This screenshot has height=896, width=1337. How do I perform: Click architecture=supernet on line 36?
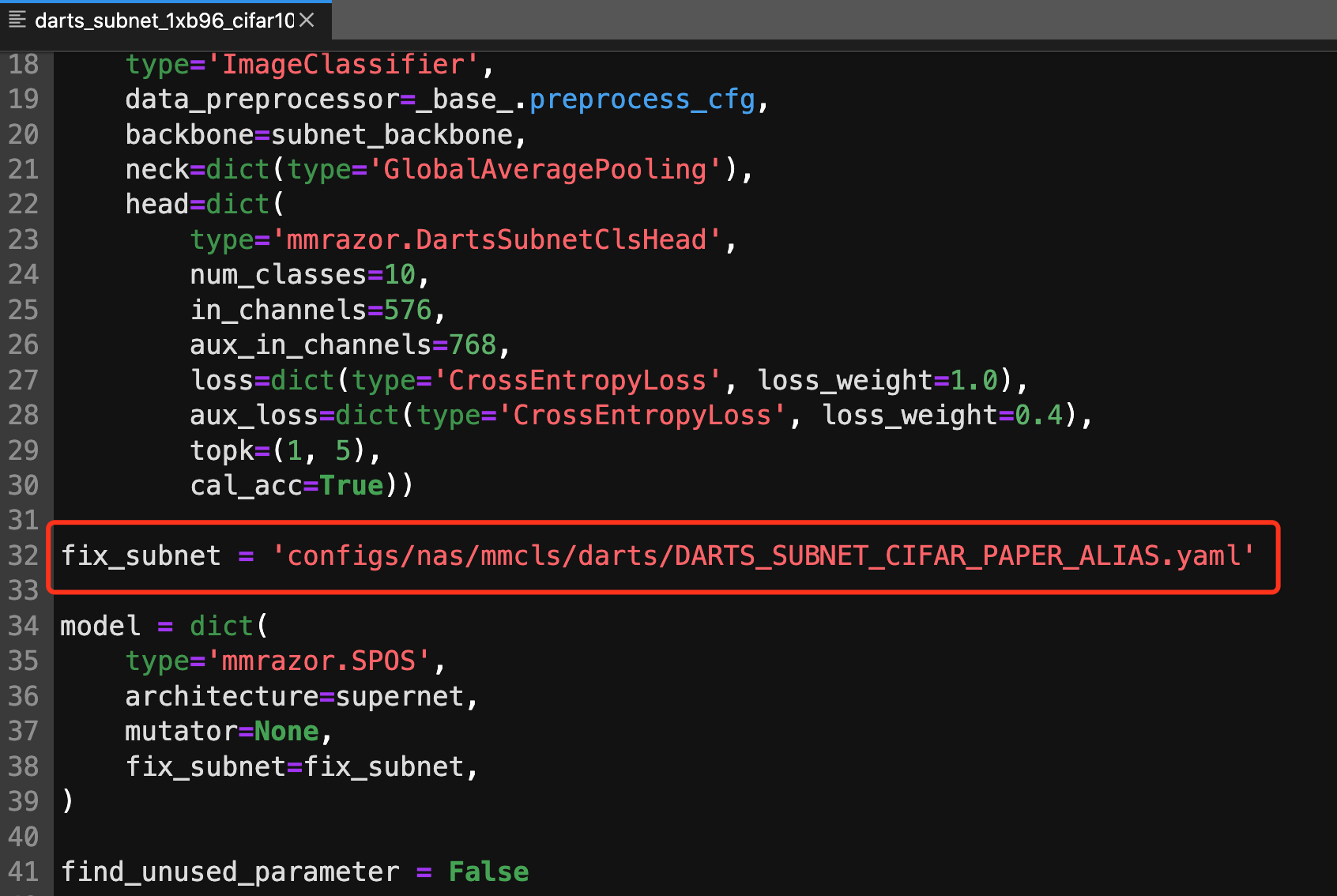[x=299, y=695]
